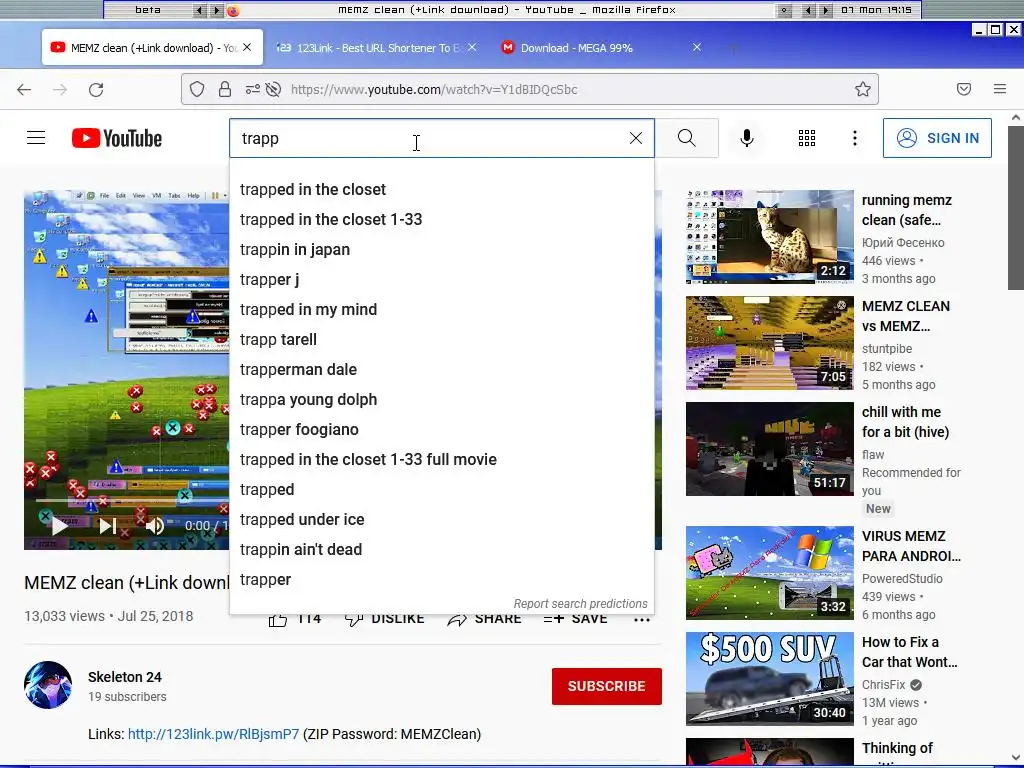Click the site security padlock icon
The width and height of the screenshot is (1024, 768).
[225, 89]
